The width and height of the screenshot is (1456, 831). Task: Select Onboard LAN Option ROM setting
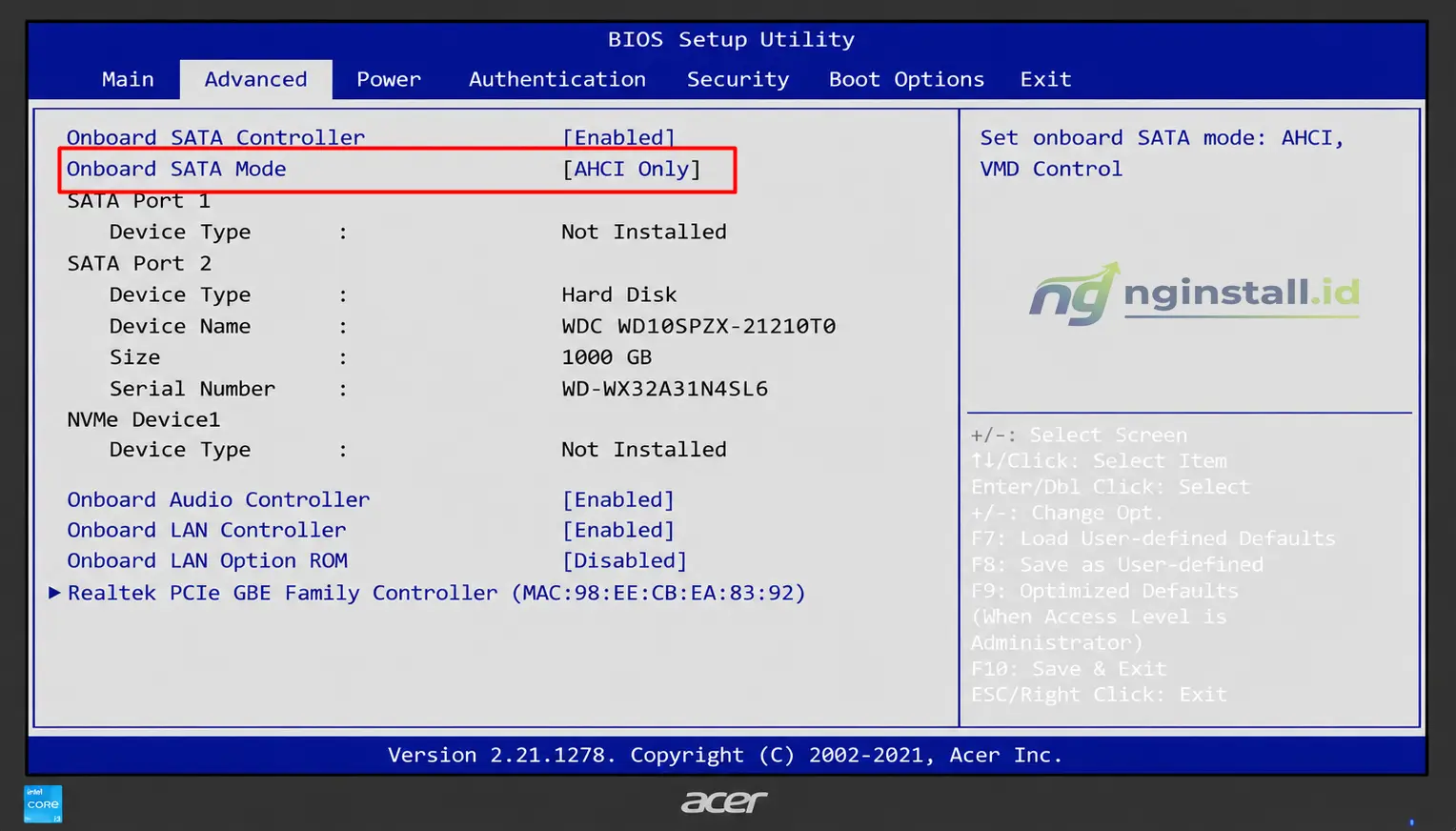pos(208,560)
